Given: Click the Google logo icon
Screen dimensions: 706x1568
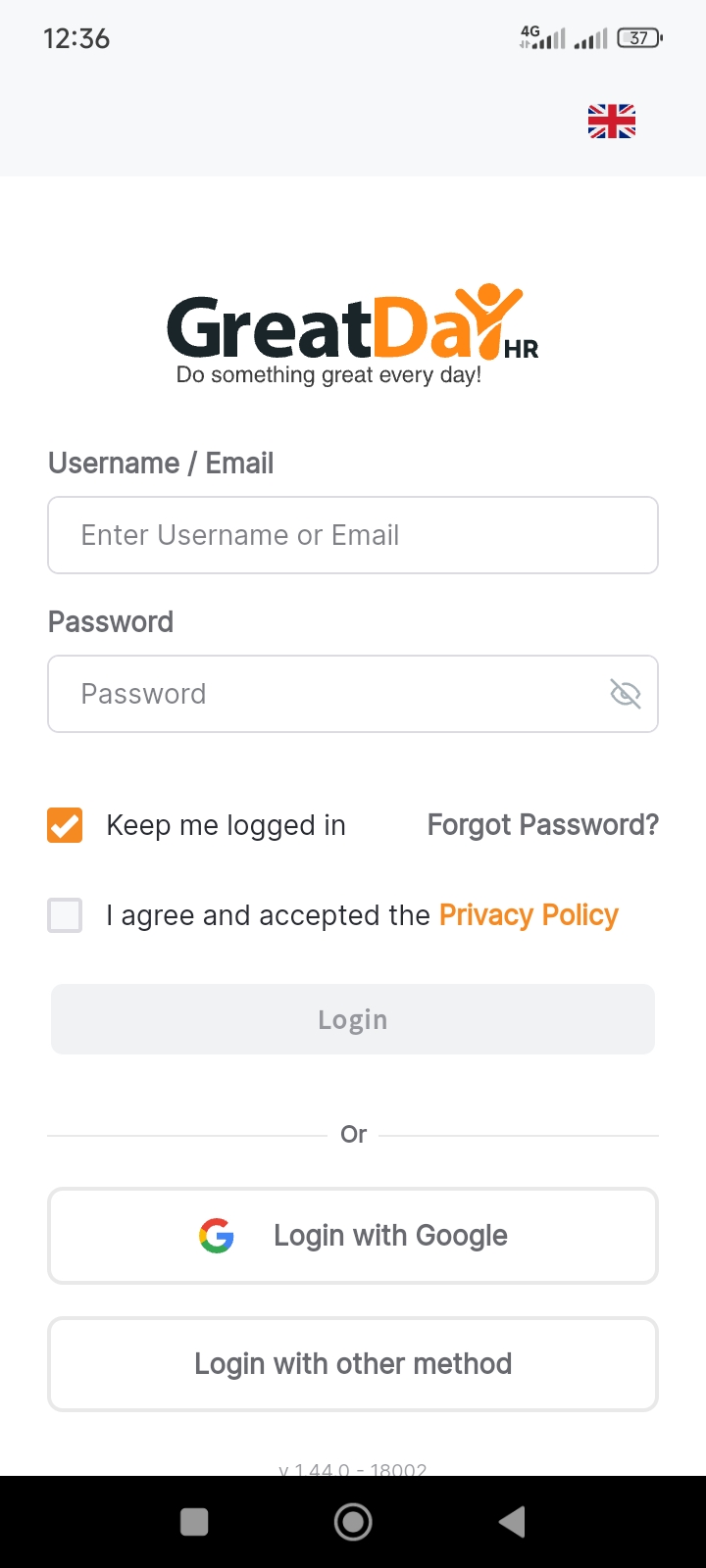Looking at the screenshot, I should tap(217, 1236).
